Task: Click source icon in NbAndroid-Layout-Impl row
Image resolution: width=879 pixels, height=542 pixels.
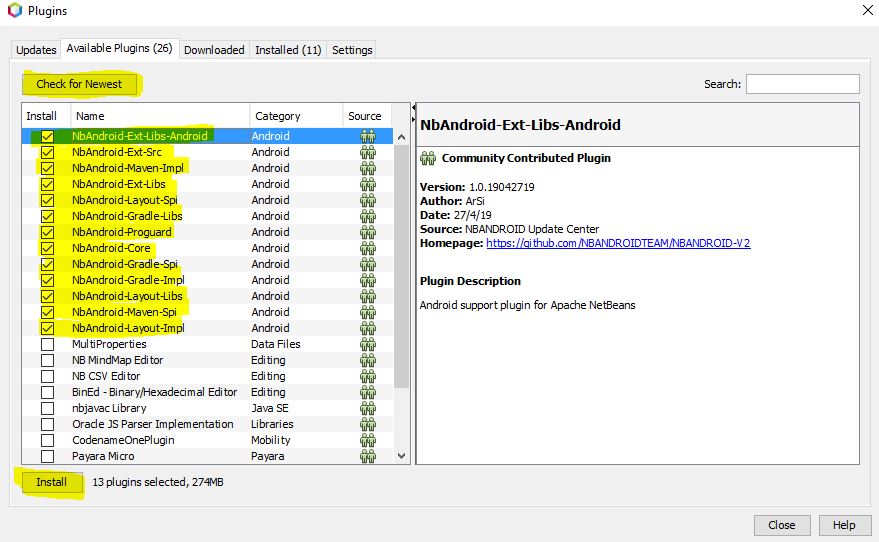Action: pyautogui.click(x=368, y=328)
